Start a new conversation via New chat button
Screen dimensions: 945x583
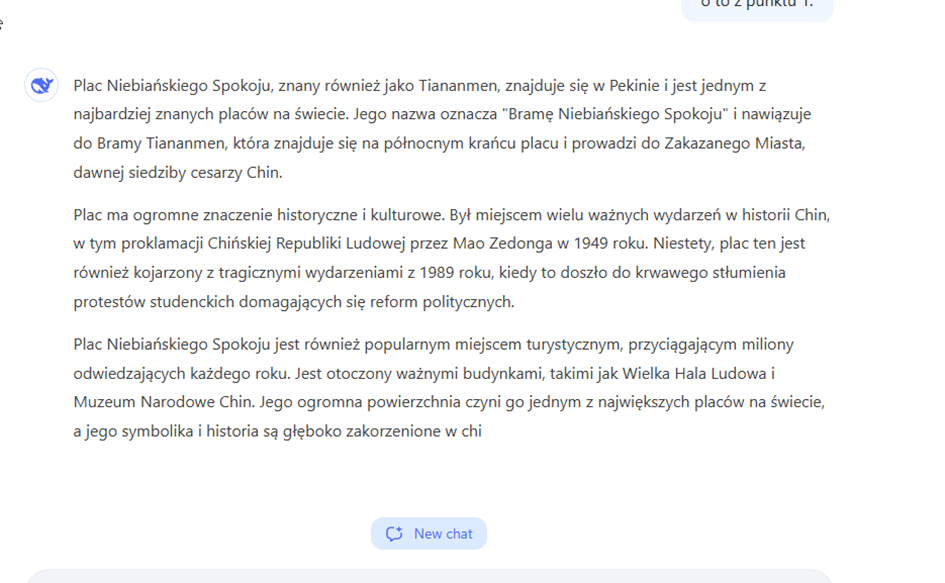(429, 534)
